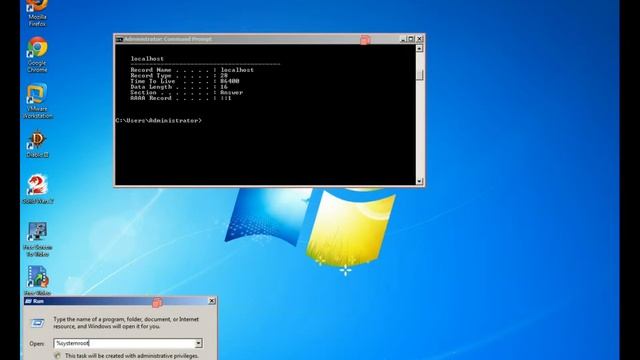Click the Command Prompt title bar system icon
640x360 pixels.
point(119,39)
